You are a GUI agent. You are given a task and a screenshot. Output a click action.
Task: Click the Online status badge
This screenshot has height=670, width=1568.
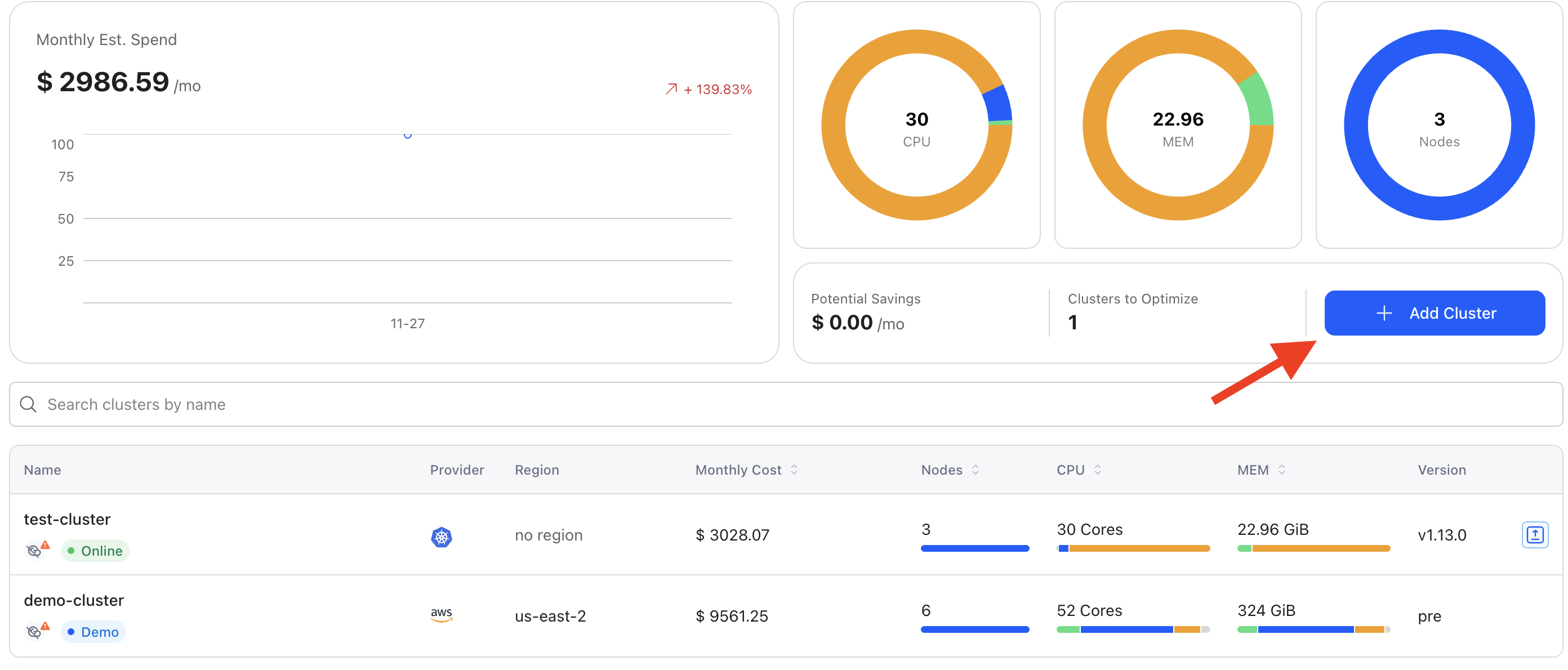coord(96,551)
